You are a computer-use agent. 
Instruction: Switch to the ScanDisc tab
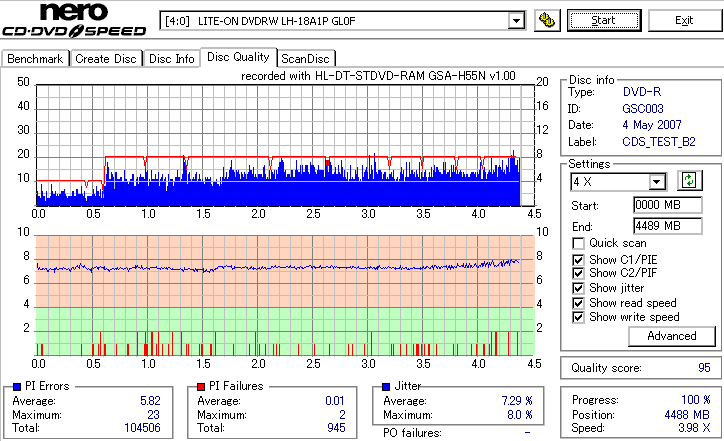[x=305, y=59]
